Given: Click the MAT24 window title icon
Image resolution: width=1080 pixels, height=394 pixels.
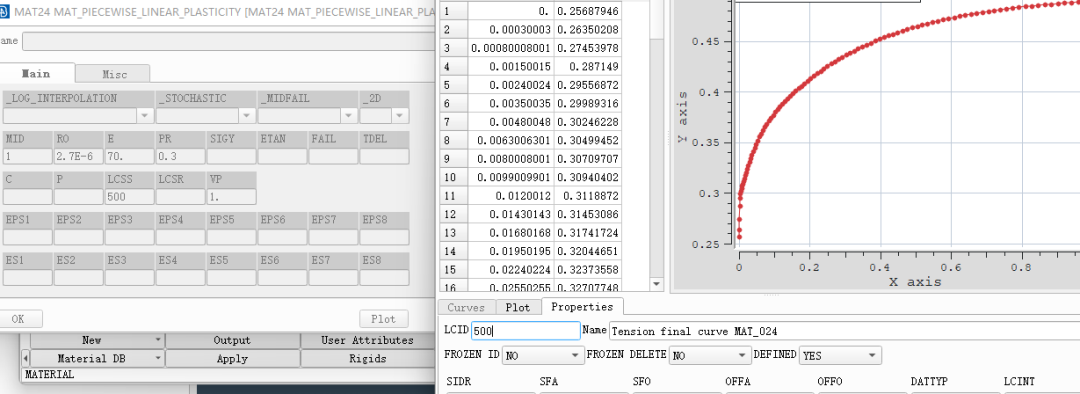Looking at the screenshot, I should 4,12.
